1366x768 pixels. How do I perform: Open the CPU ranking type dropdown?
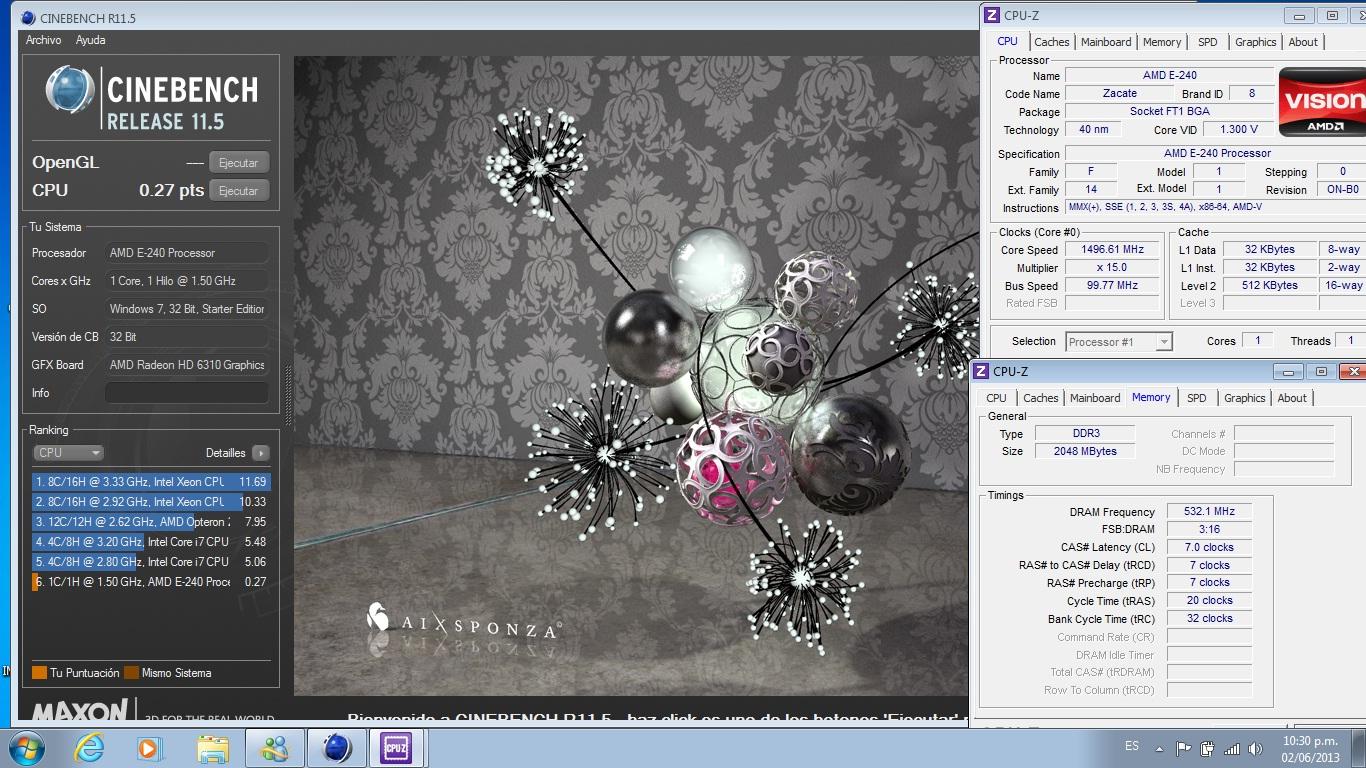[x=68, y=453]
